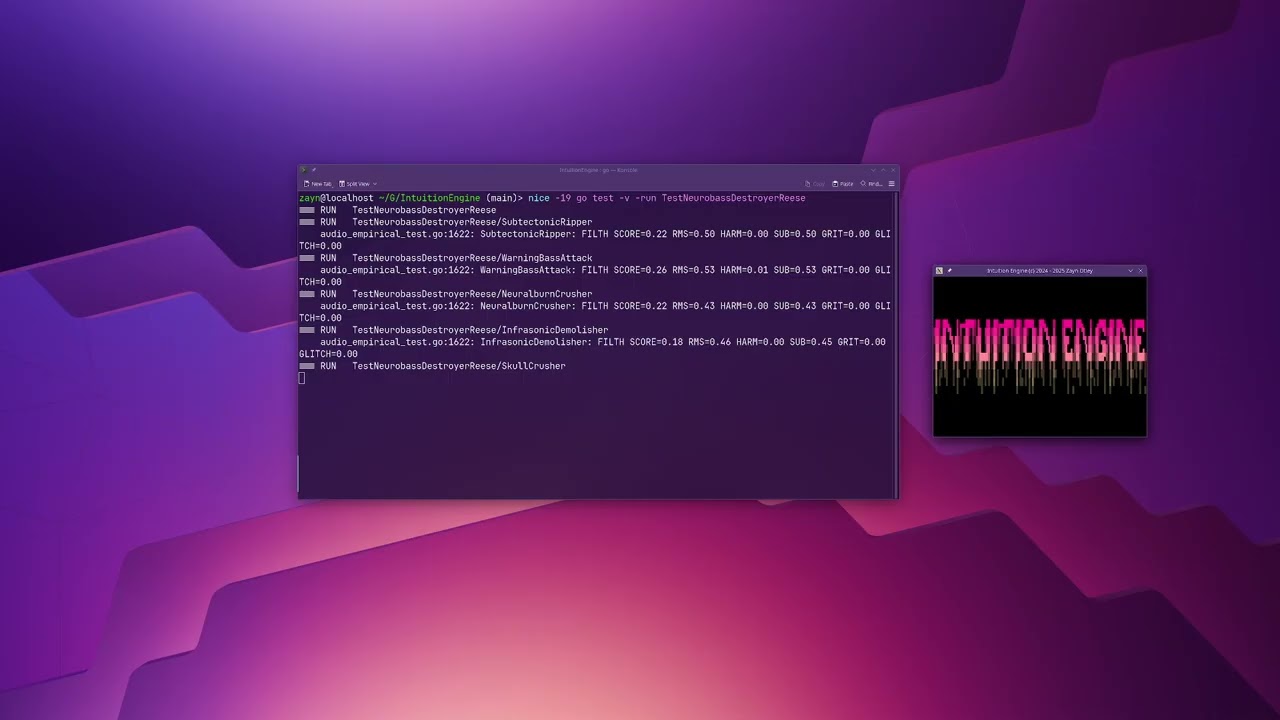Click the Split View button
Image resolution: width=1280 pixels, height=720 pixels.
coord(353,184)
